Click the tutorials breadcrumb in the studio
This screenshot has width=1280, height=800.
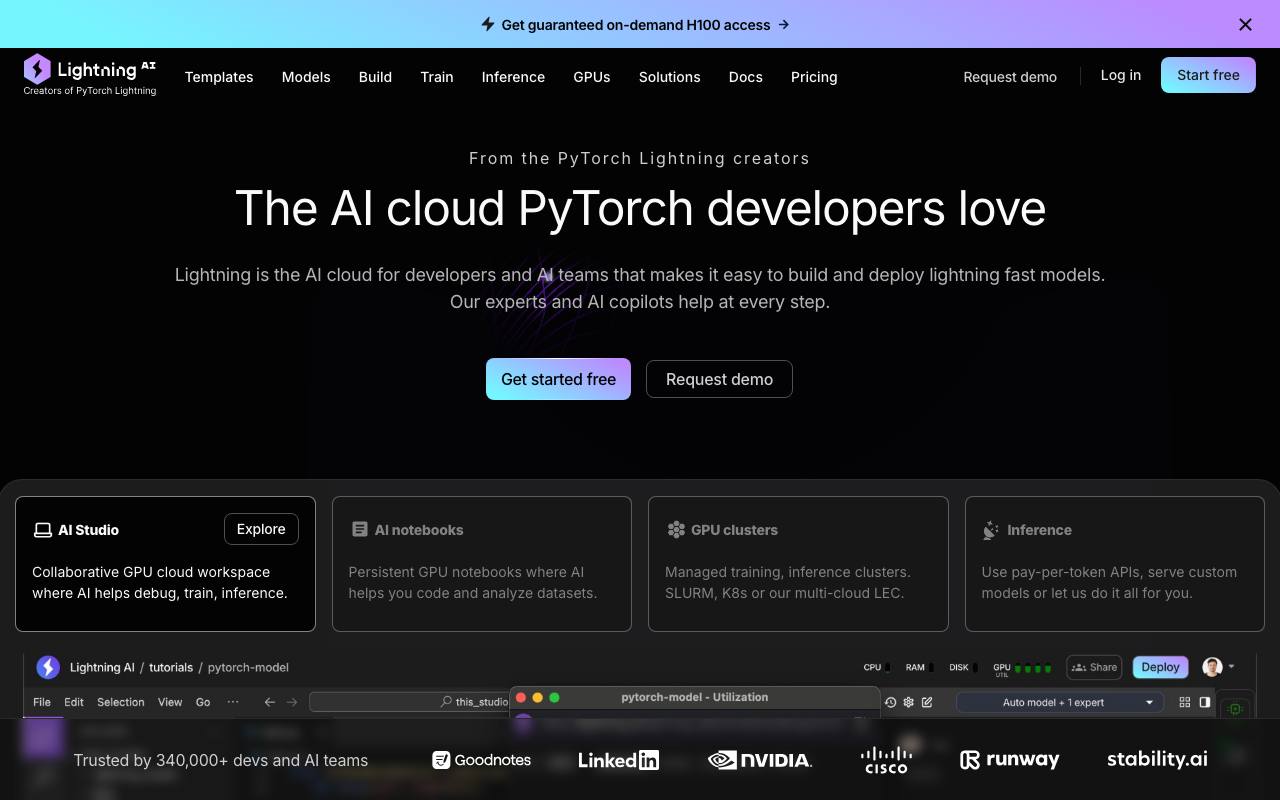click(171, 667)
